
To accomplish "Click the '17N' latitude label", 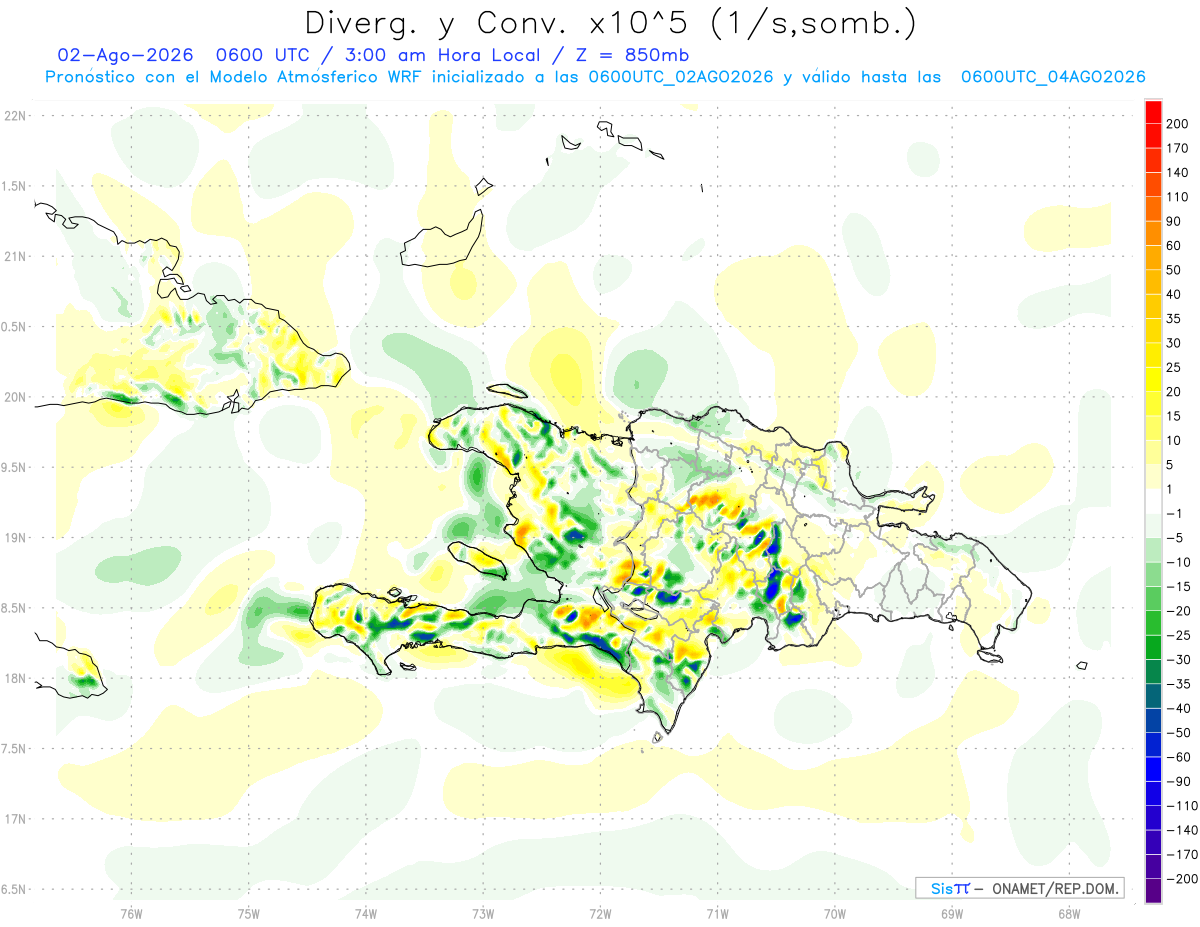I will tap(15, 820).
